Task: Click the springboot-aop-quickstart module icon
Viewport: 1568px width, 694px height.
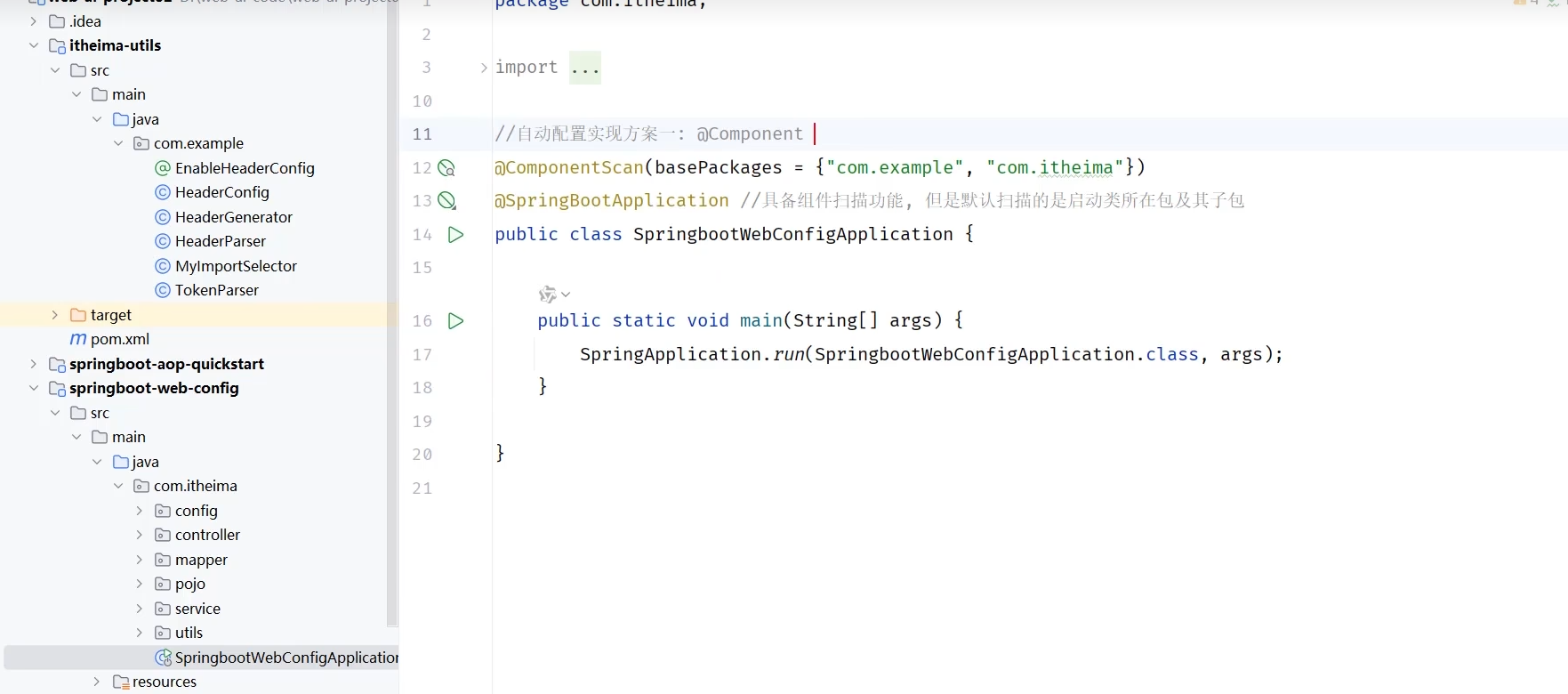Action: coord(57,364)
